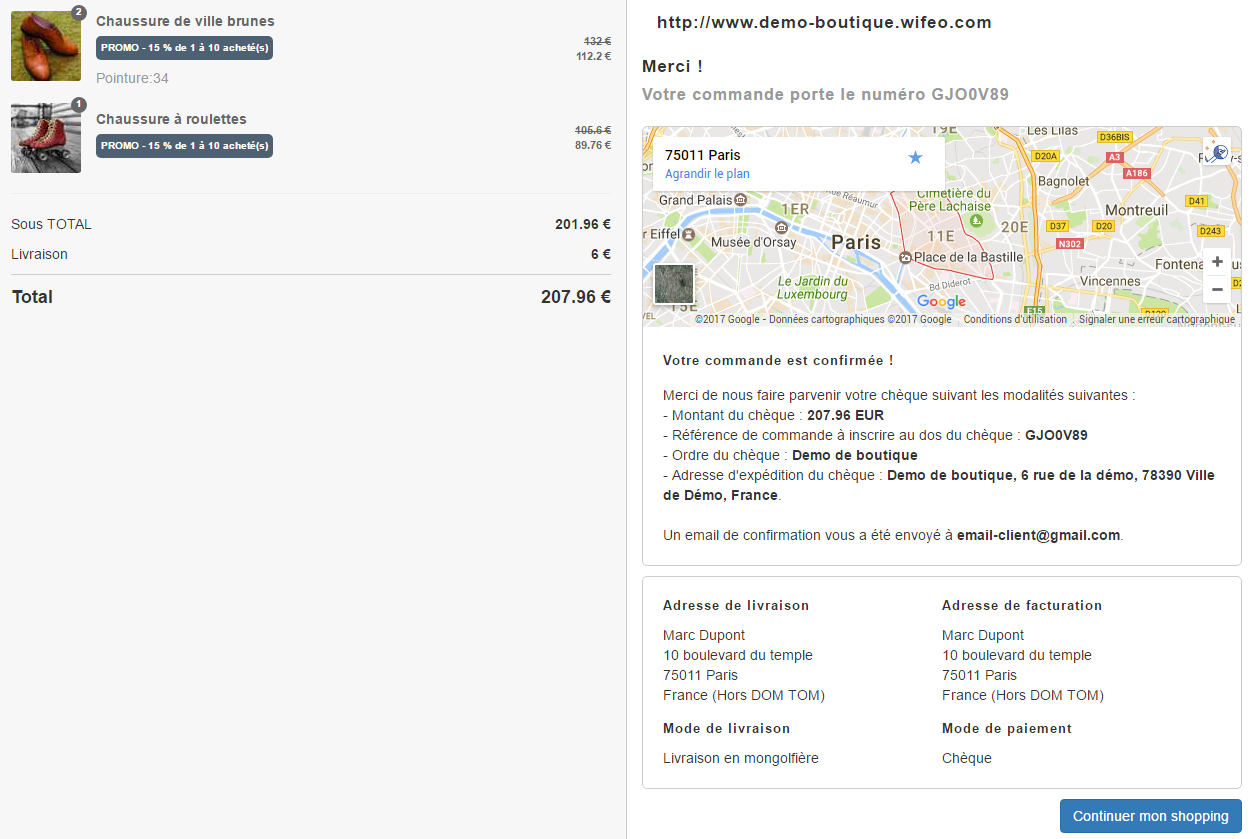
Task: Click the discounted price 89.76 €
Action: click(593, 145)
